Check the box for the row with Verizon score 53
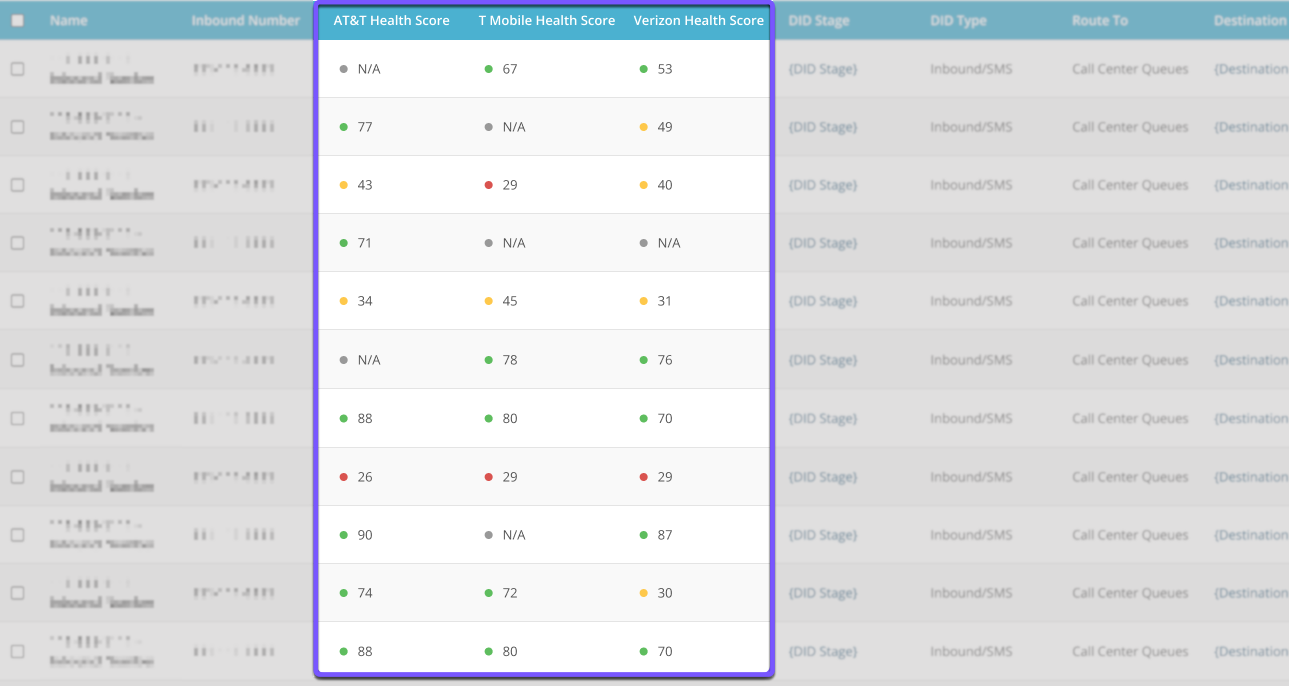 click(x=17, y=69)
